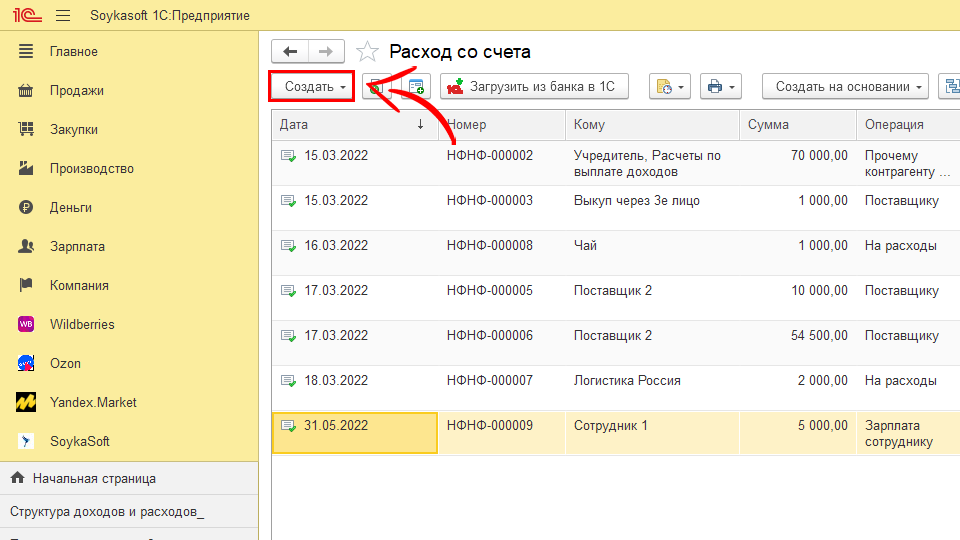Open the Деньги section

coord(70,207)
